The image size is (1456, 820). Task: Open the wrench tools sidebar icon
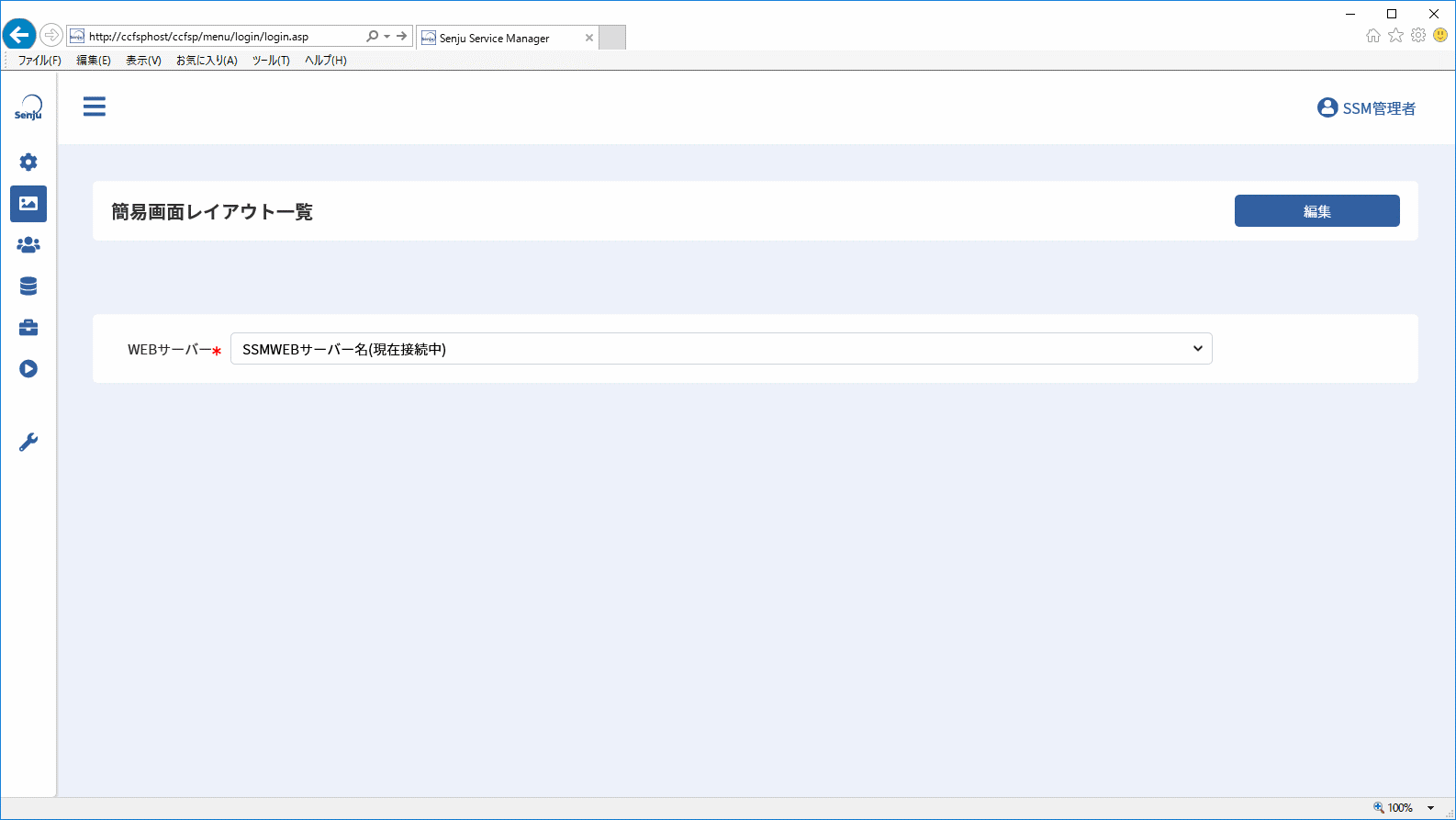click(28, 443)
